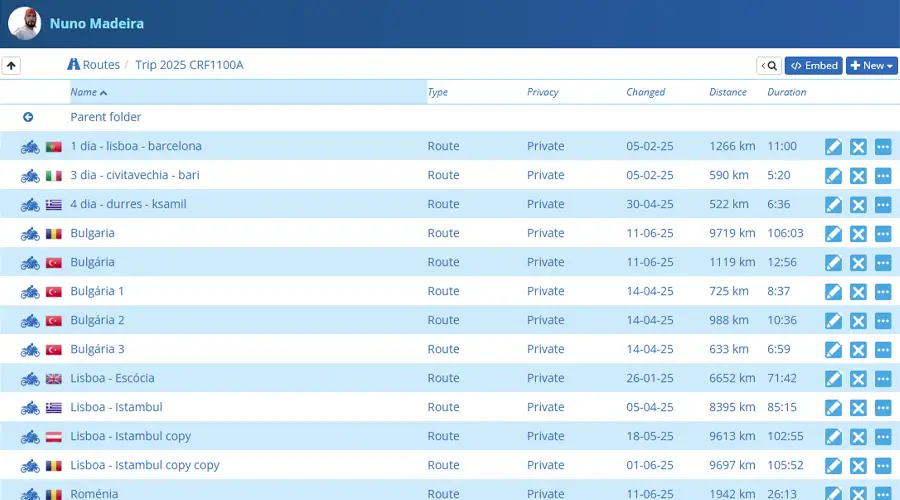Screen dimensions: 900x500
Task: Click the 102:55 duration value
Action: pyautogui.click(x=785, y=436)
